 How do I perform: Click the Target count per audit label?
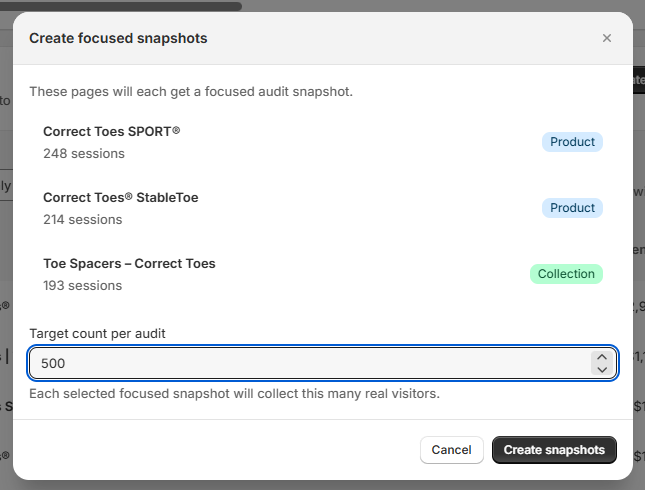click(97, 333)
